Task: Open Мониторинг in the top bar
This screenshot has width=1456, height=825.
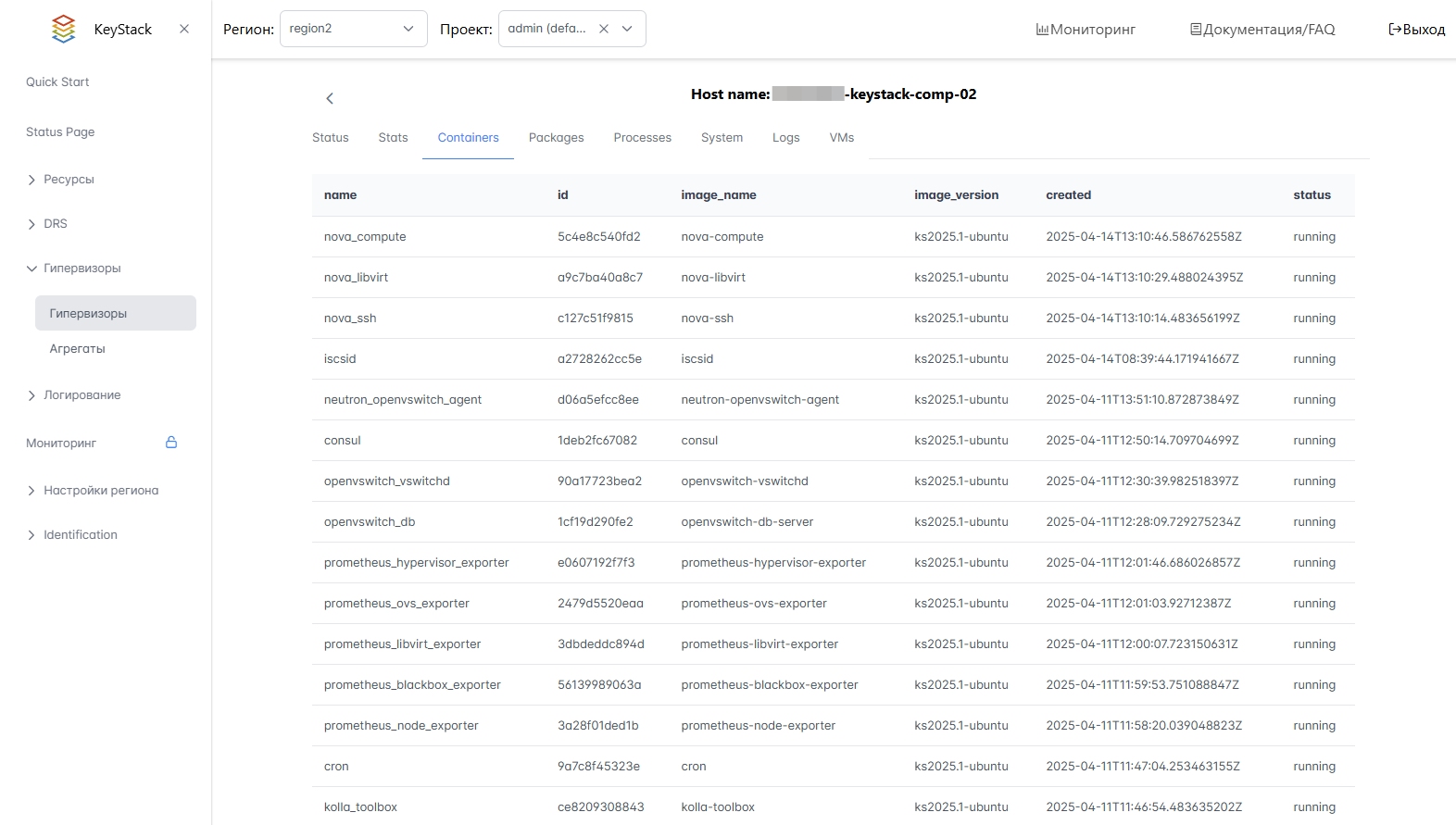Action: tap(1086, 30)
